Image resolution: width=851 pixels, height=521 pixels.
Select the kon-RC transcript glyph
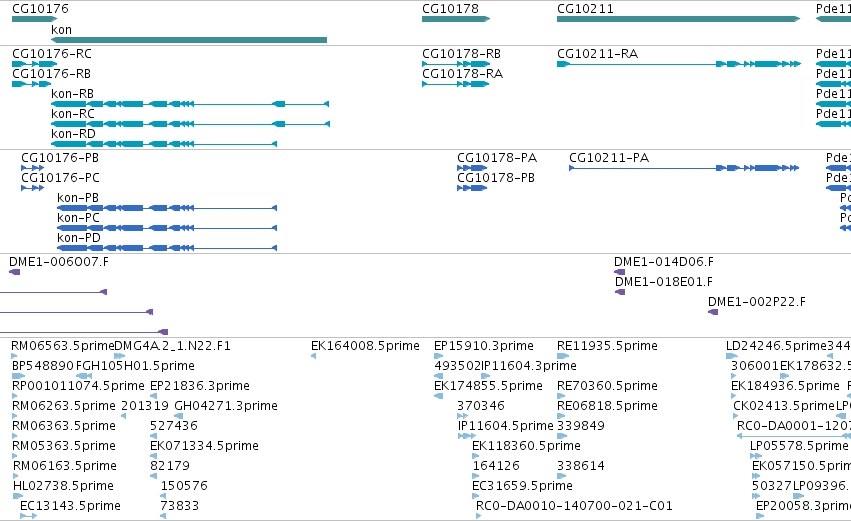point(190,124)
